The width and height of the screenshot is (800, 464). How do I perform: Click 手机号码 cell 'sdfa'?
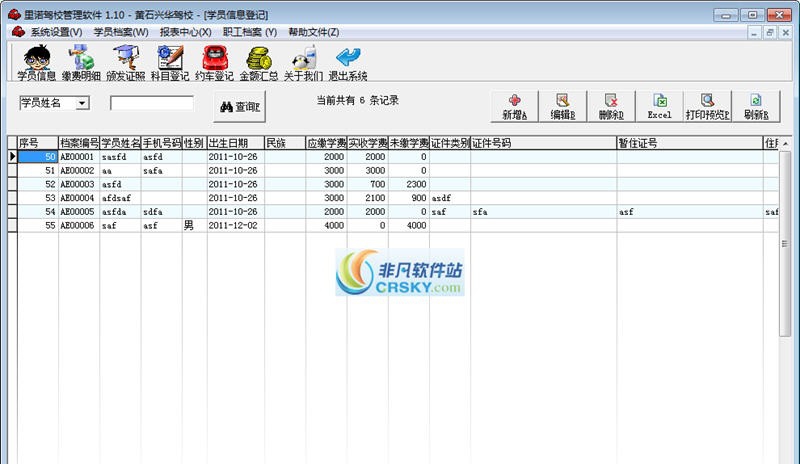tap(162, 212)
